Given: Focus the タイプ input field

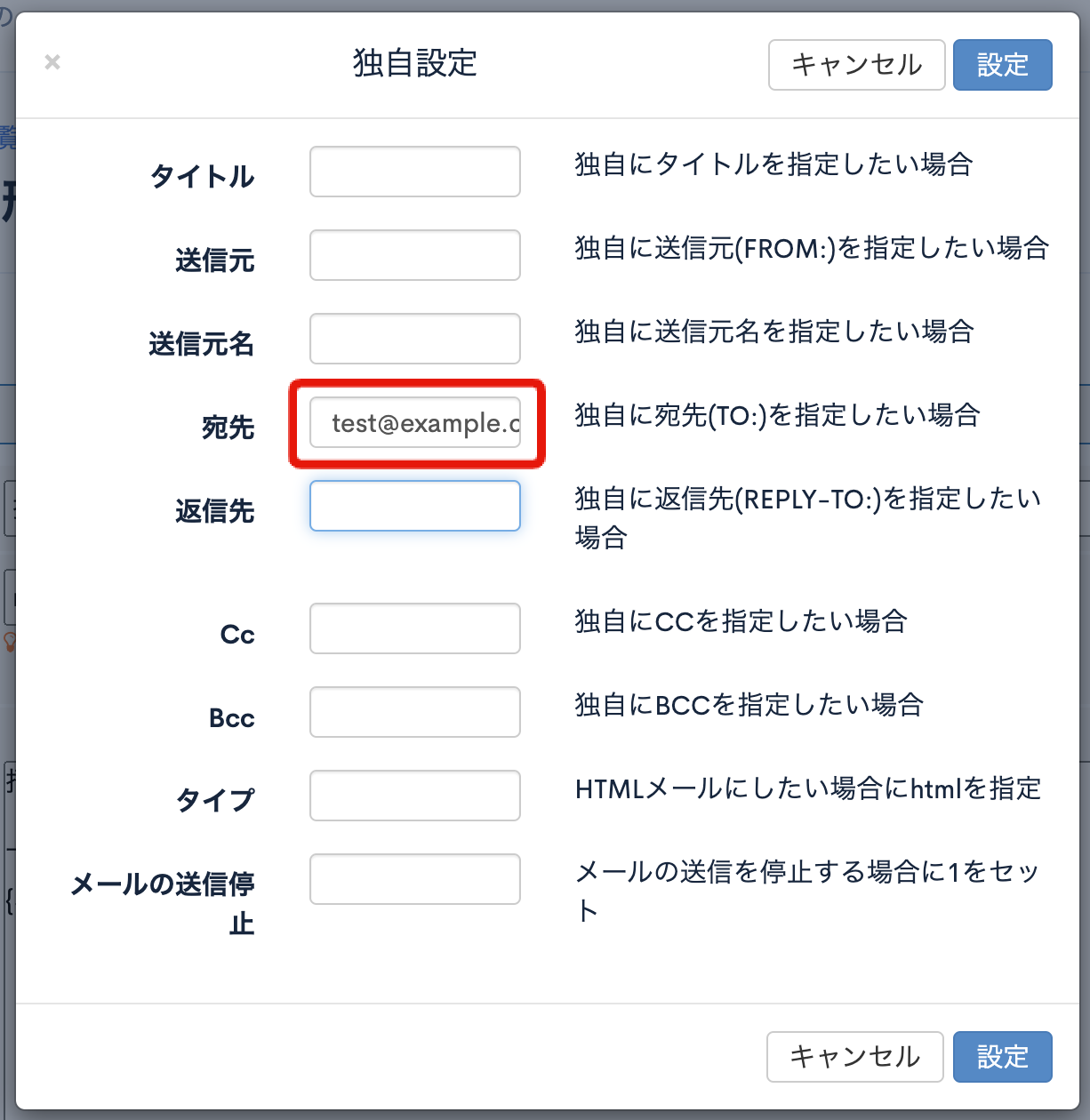Looking at the screenshot, I should (415, 796).
